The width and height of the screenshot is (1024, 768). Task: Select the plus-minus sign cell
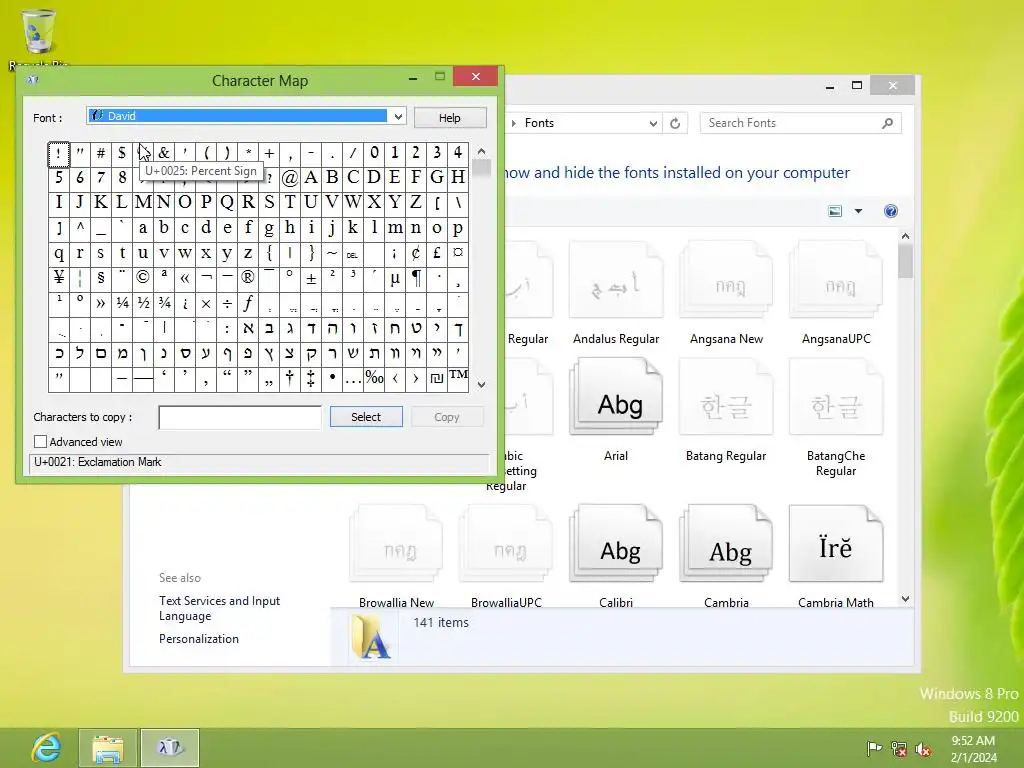(x=311, y=278)
